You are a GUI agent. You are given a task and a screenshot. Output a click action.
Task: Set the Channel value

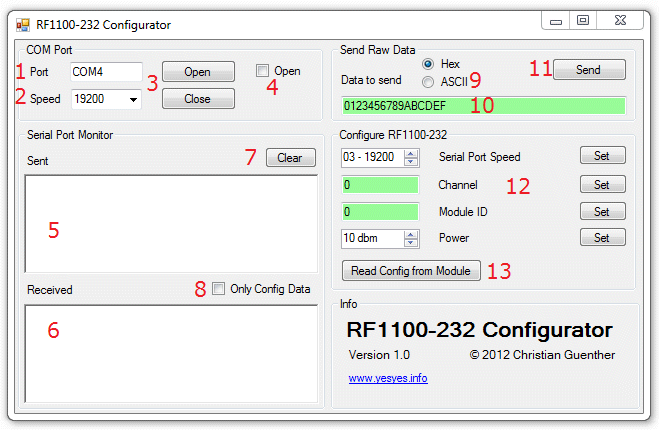tap(602, 185)
